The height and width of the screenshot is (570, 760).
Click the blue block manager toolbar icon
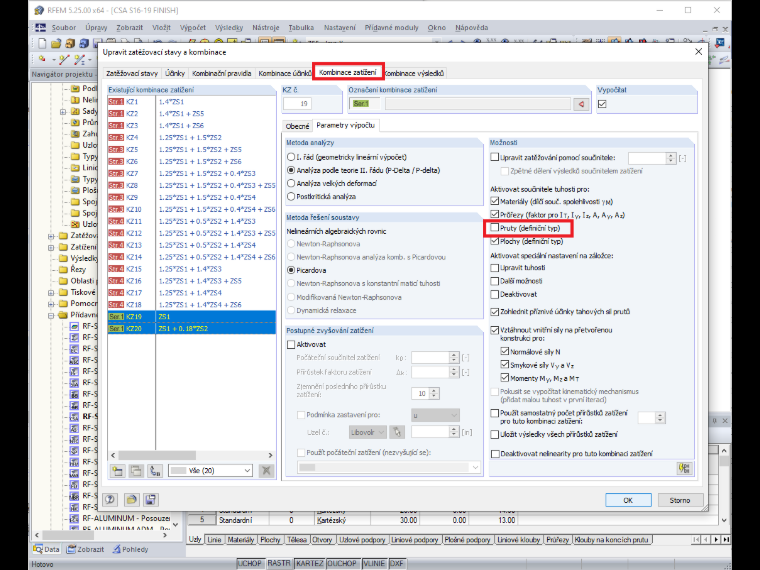coord(84,44)
